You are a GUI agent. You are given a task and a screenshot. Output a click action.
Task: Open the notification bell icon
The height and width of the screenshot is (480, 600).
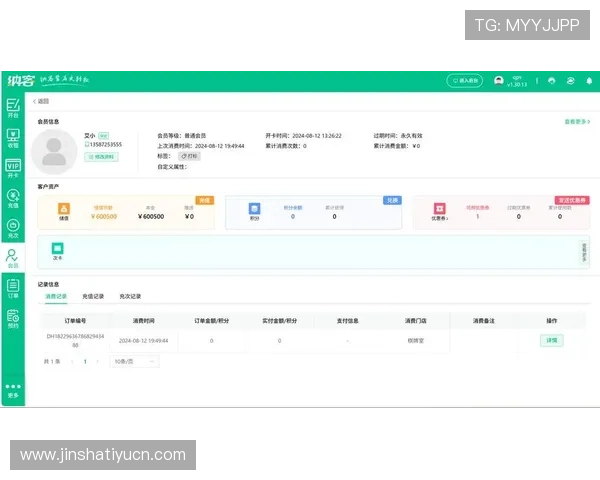tap(589, 81)
